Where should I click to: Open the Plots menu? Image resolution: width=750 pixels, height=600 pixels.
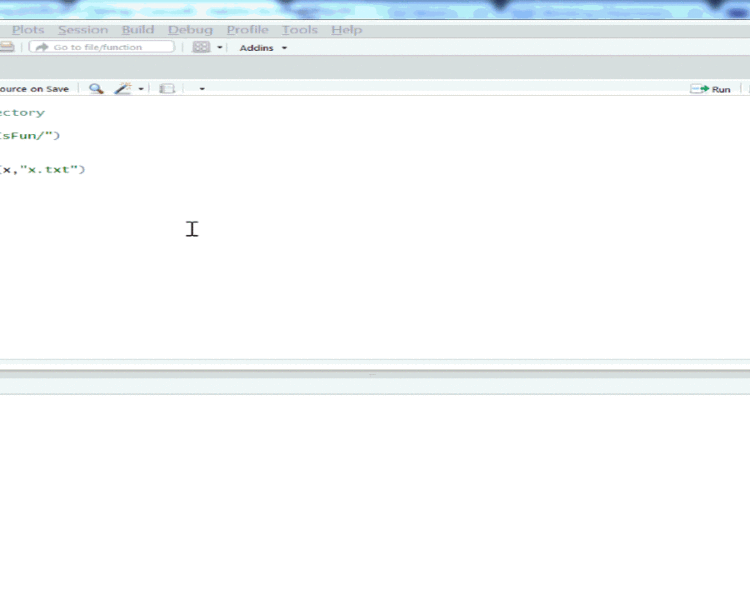tap(28, 30)
